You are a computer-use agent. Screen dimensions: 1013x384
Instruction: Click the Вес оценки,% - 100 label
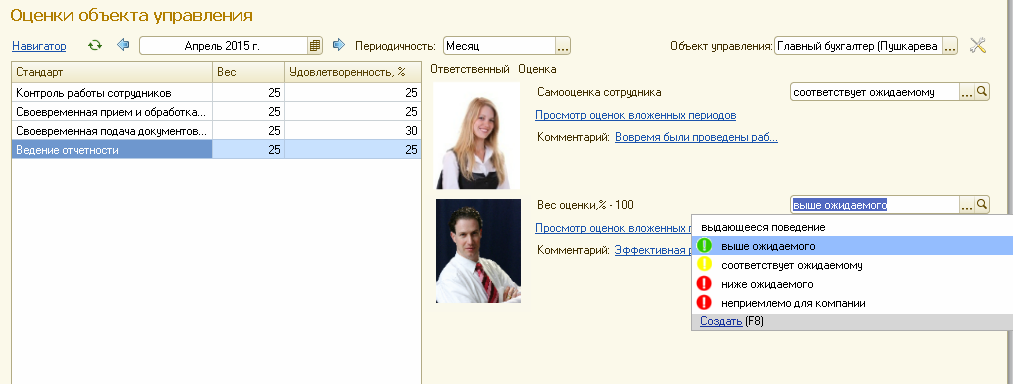coord(585,205)
